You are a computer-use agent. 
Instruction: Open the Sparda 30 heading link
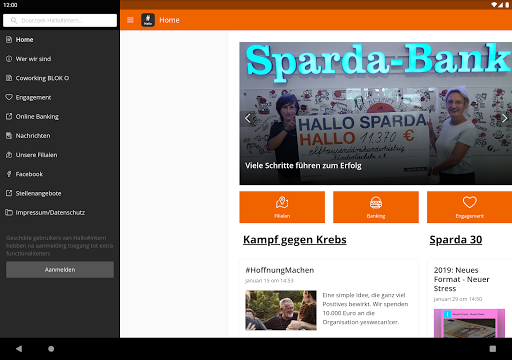(x=456, y=240)
